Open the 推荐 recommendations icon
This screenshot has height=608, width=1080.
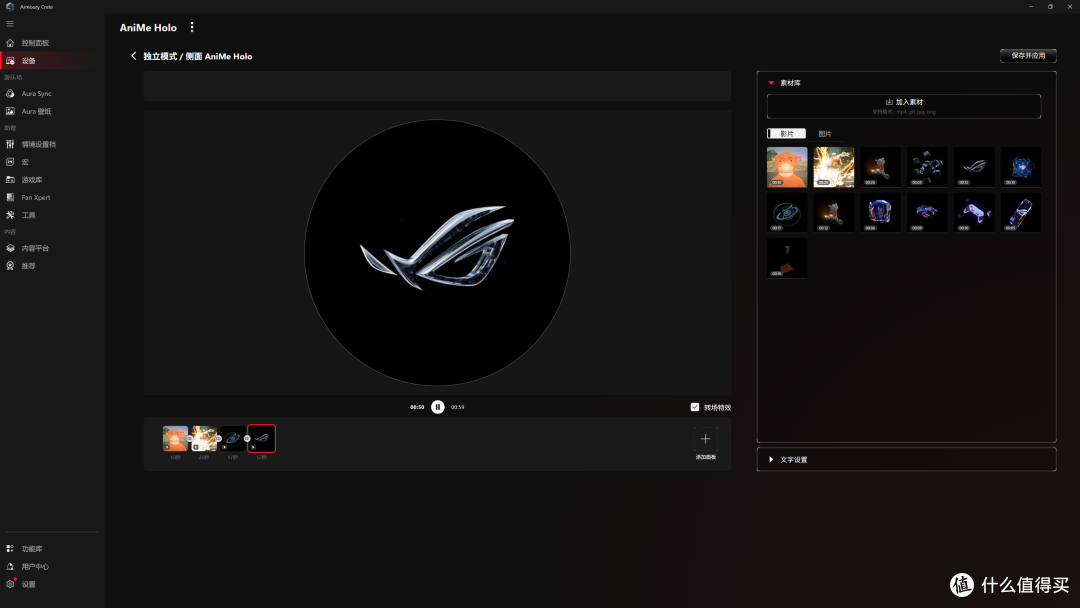[x=10, y=266]
